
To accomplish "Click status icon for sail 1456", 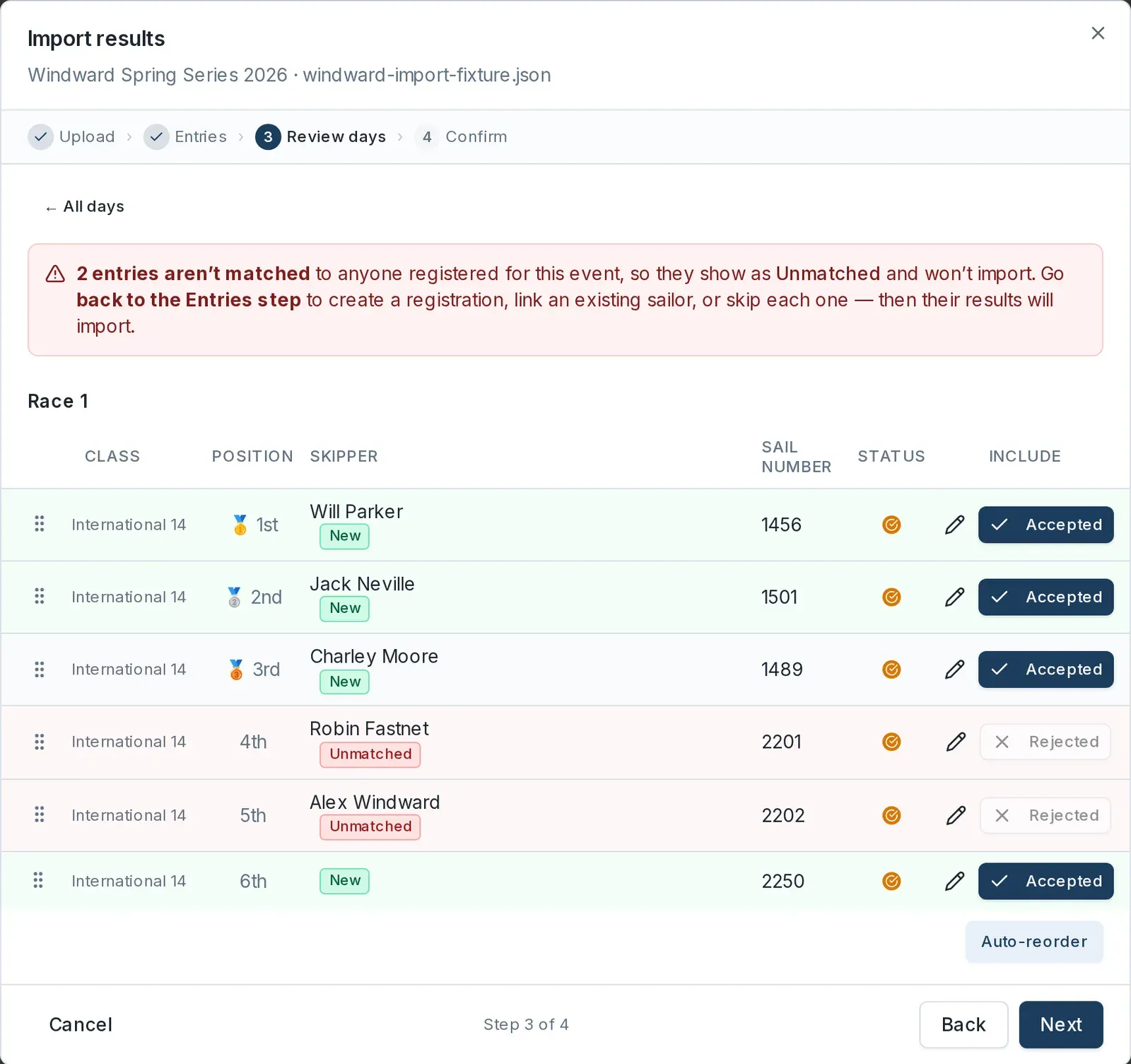I will point(891,525).
